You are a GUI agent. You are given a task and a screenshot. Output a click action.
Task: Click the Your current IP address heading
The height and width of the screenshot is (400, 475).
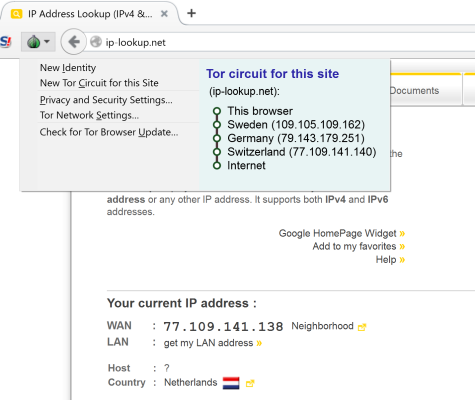click(182, 303)
